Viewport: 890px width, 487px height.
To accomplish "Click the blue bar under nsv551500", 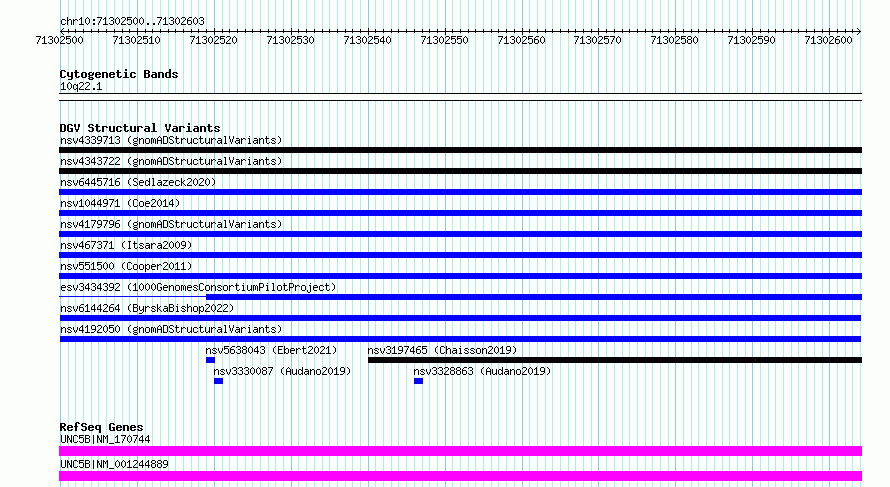I will (460, 276).
